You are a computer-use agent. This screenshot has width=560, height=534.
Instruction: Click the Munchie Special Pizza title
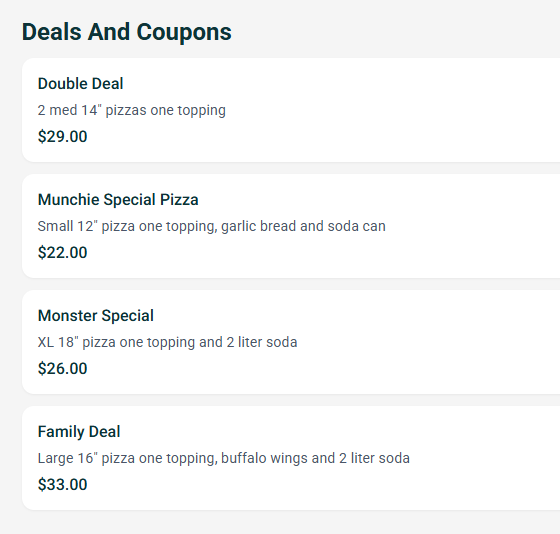coord(118,200)
